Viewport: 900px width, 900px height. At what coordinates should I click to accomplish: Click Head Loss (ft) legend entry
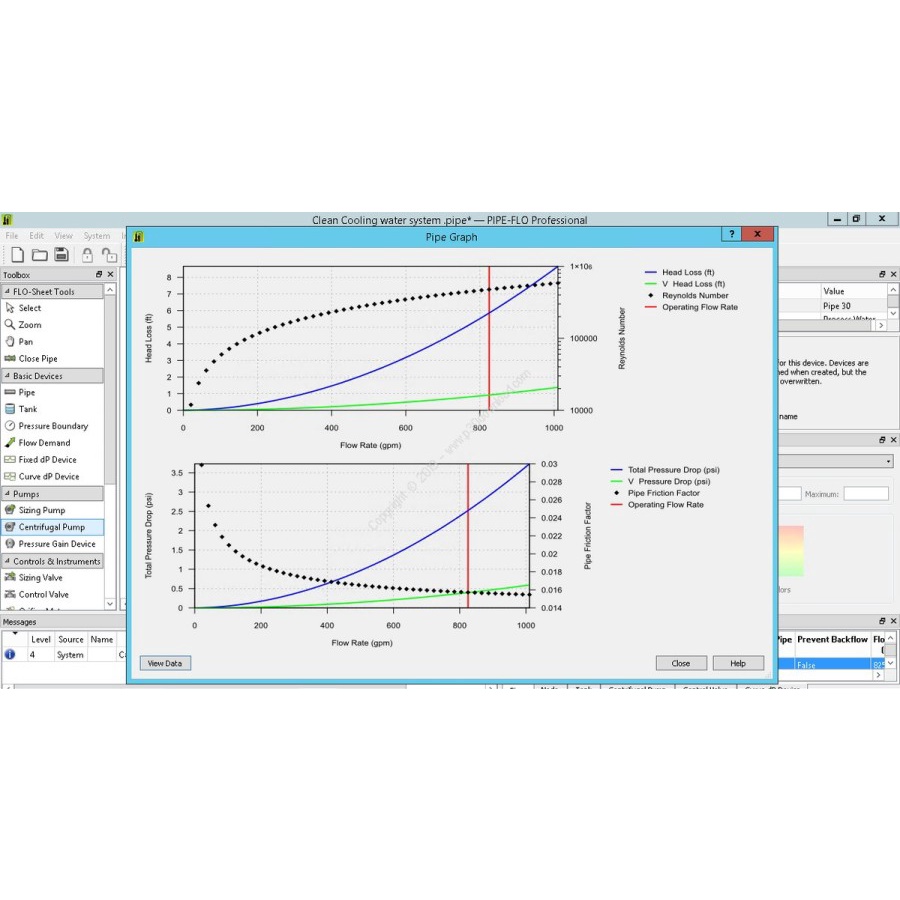point(680,273)
